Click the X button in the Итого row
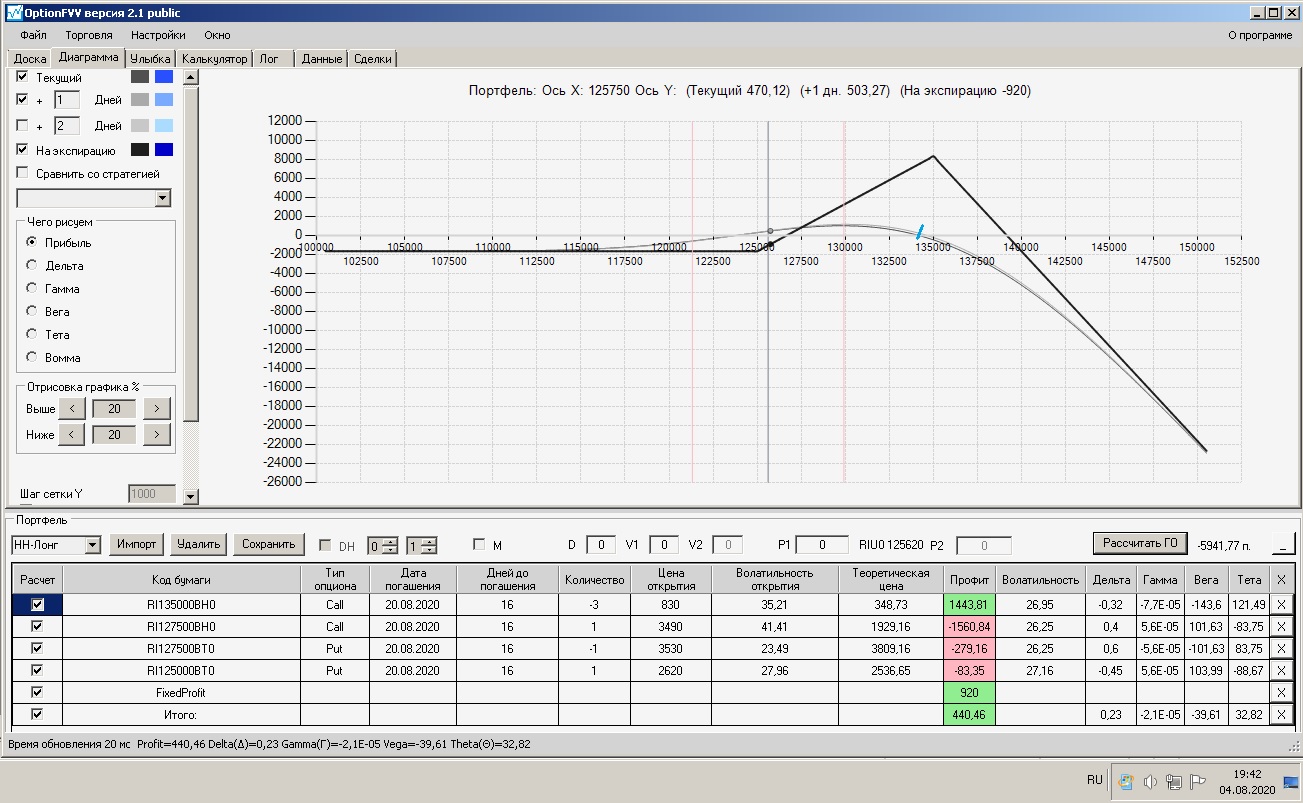The image size is (1303, 803). [x=1282, y=714]
